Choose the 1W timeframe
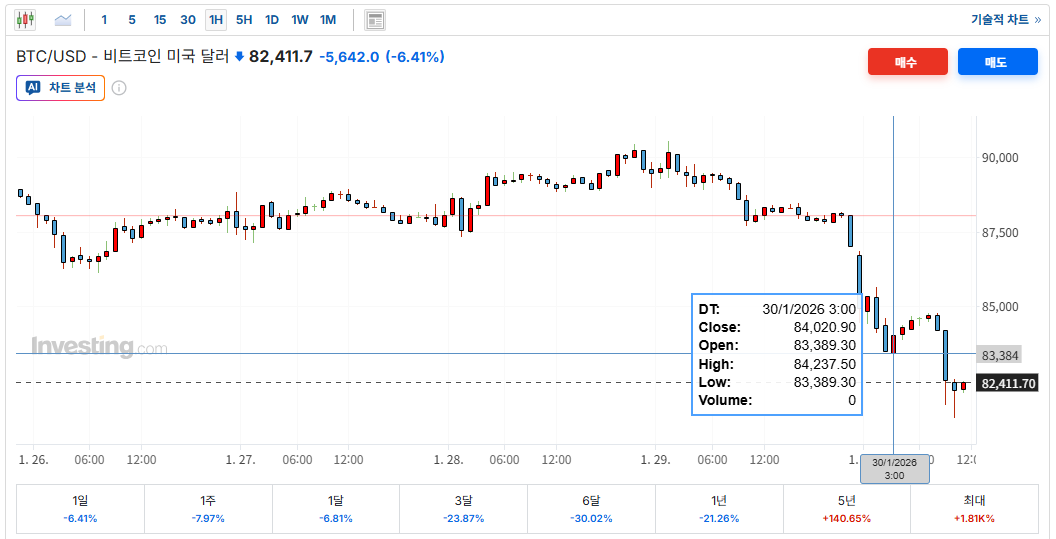 tap(300, 20)
